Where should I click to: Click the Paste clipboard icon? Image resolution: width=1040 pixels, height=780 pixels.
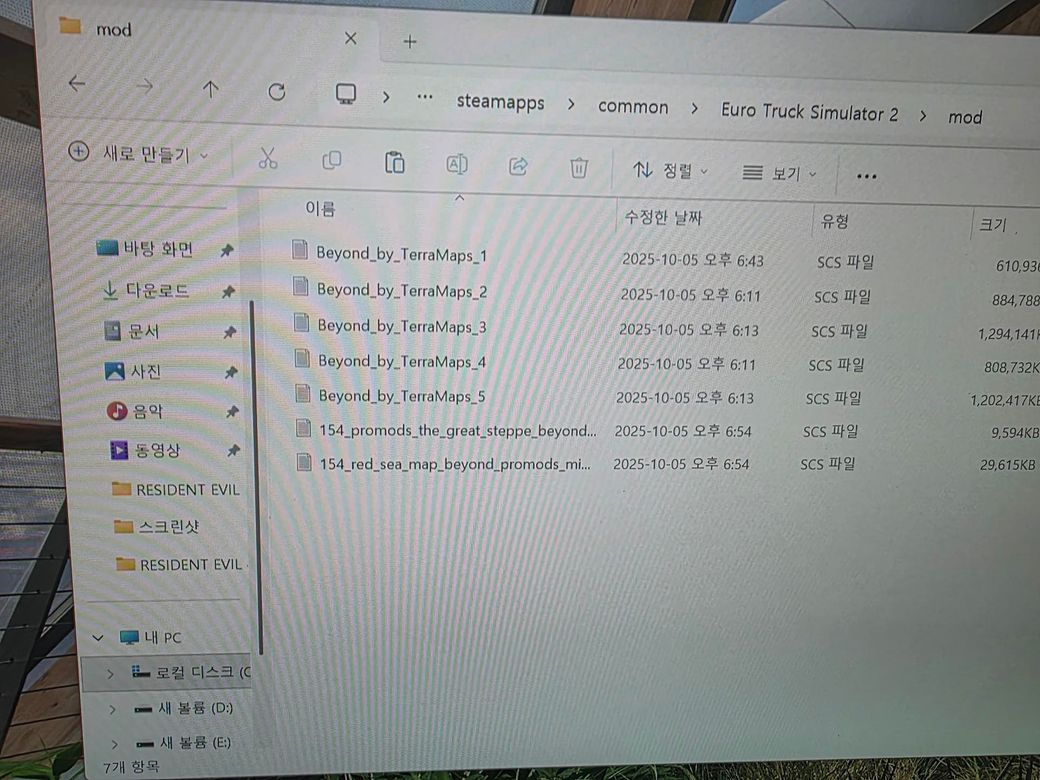coord(395,163)
